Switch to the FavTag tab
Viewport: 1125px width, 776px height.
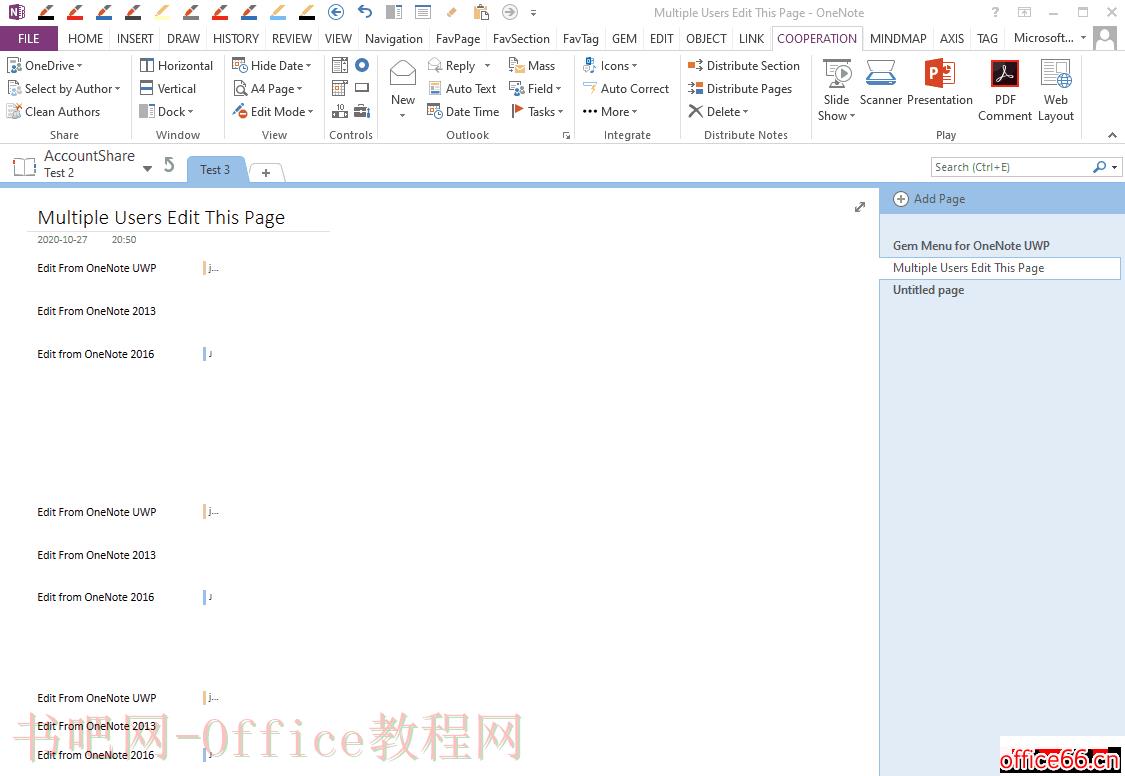580,39
